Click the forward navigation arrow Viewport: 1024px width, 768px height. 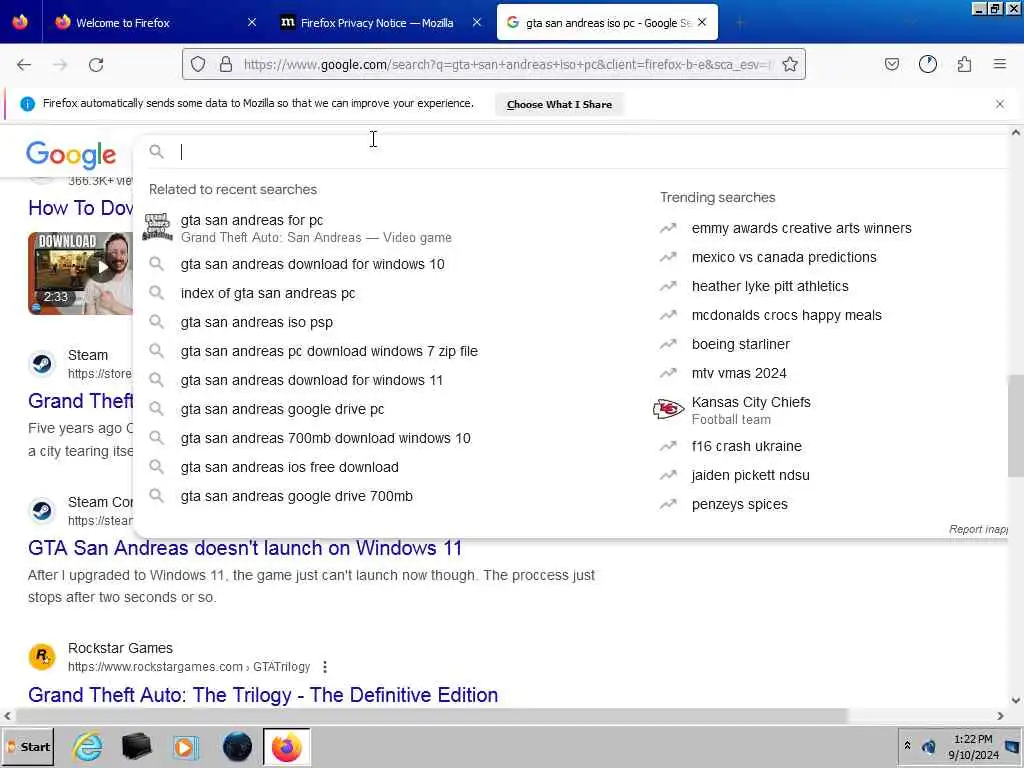click(x=60, y=65)
